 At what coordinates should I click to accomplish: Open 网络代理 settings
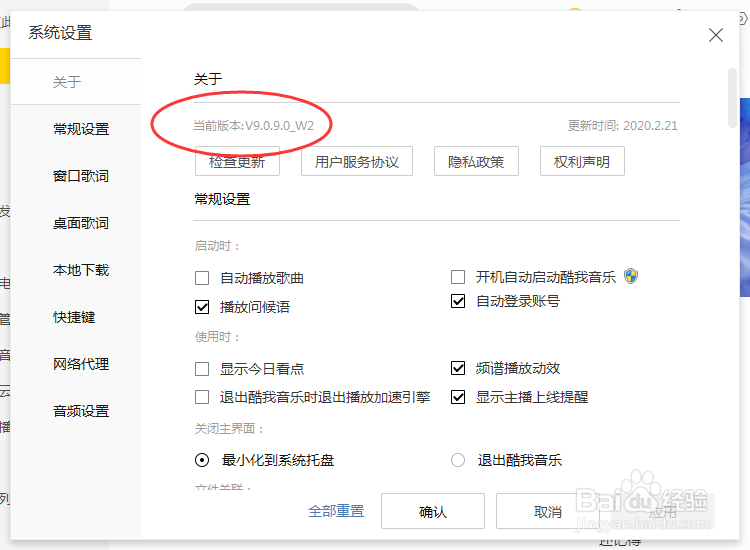[x=81, y=364]
